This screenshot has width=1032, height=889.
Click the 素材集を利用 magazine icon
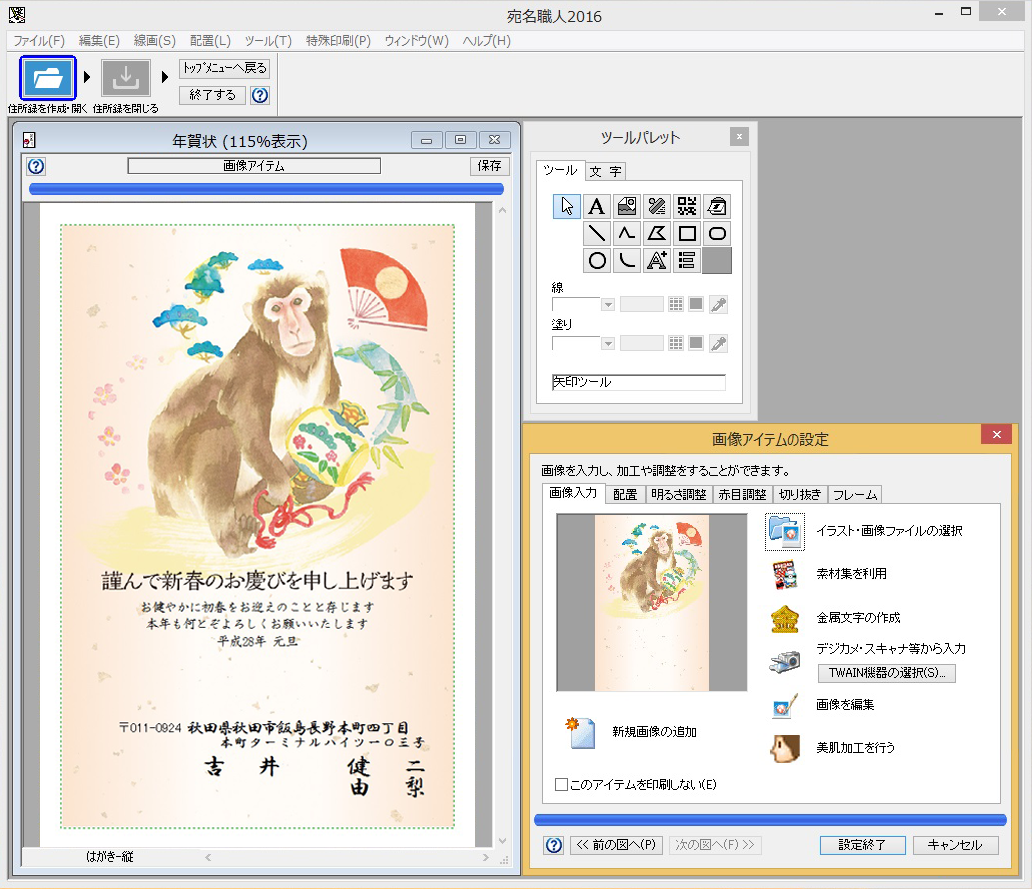785,574
